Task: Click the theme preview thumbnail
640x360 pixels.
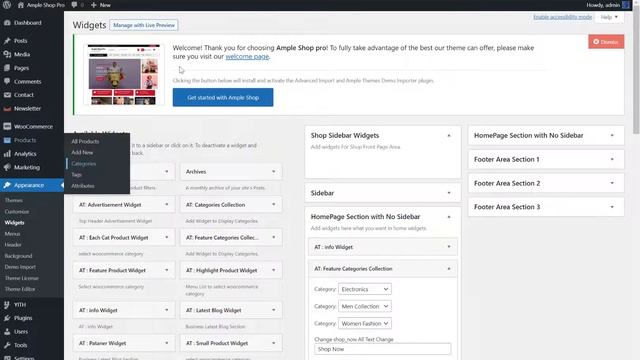Action: (124, 75)
